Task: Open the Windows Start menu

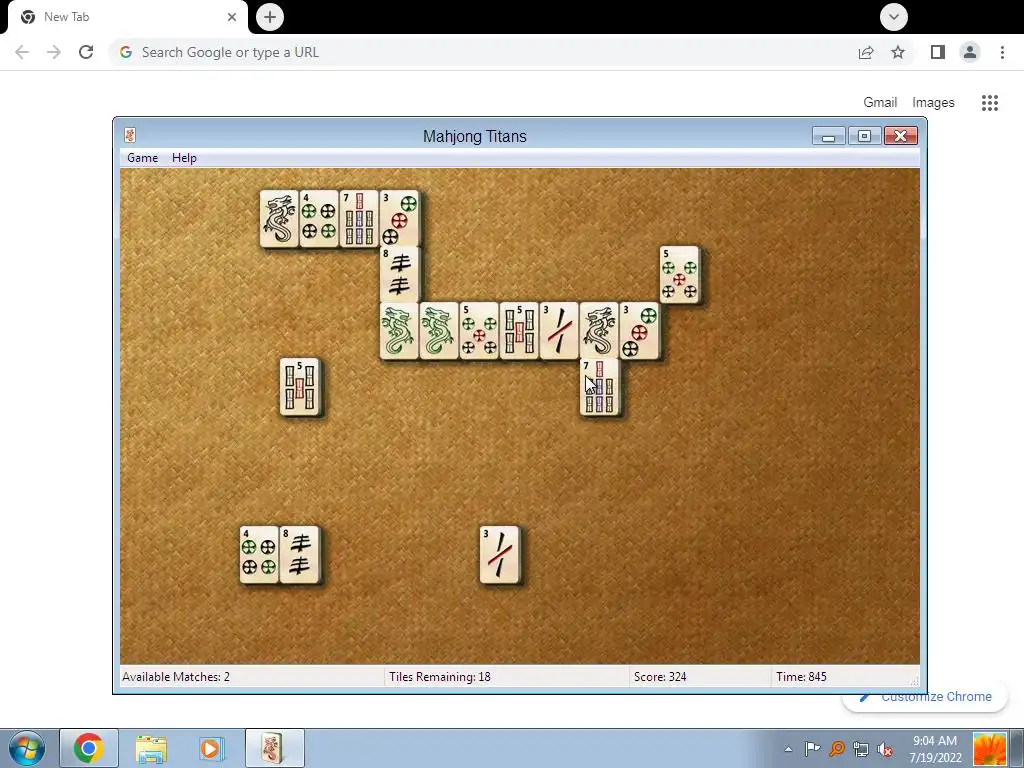Action: click(27, 748)
